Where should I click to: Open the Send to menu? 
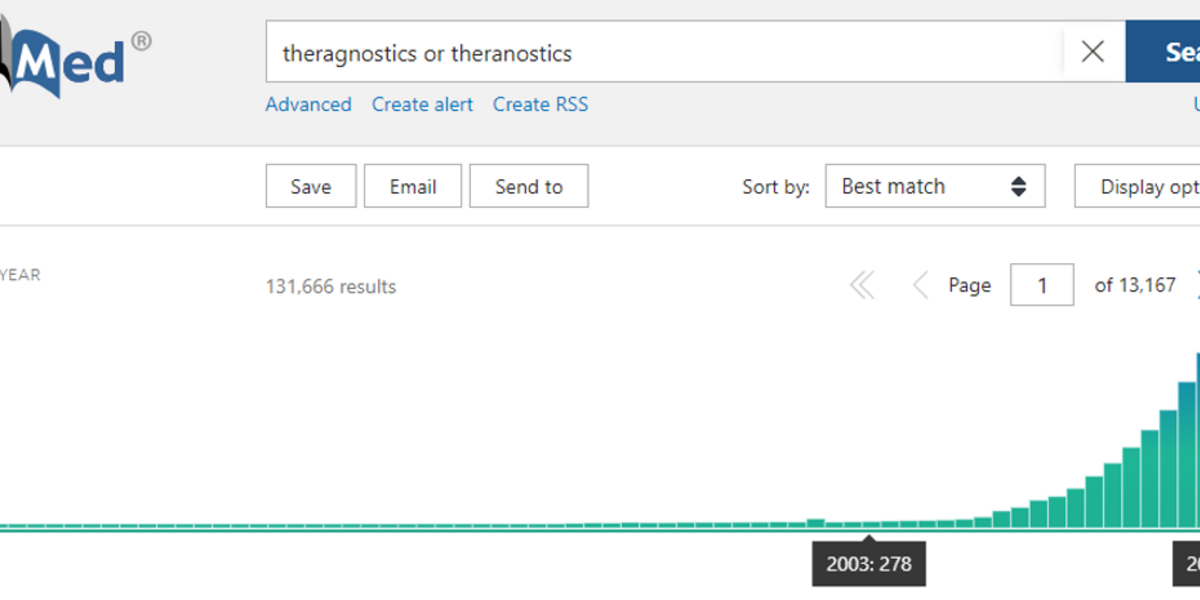pos(528,186)
